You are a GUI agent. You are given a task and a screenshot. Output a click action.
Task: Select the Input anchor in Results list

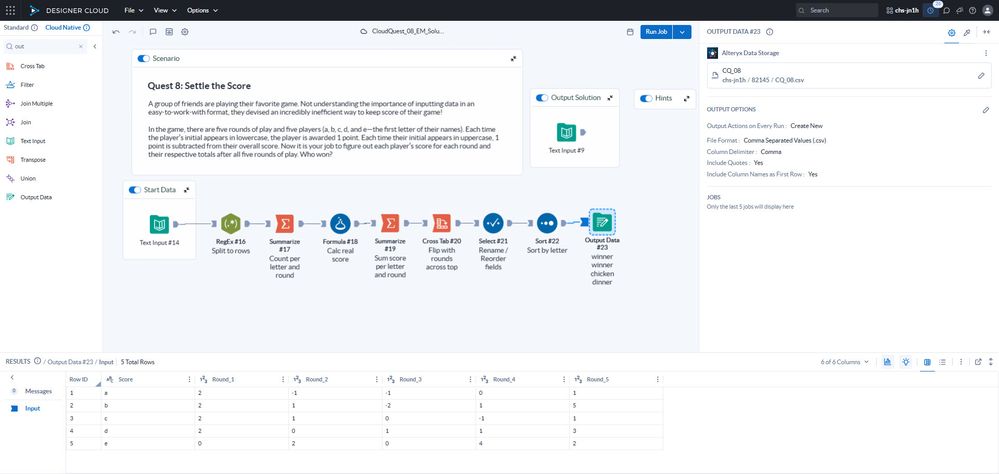pyautogui.click(x=32, y=408)
